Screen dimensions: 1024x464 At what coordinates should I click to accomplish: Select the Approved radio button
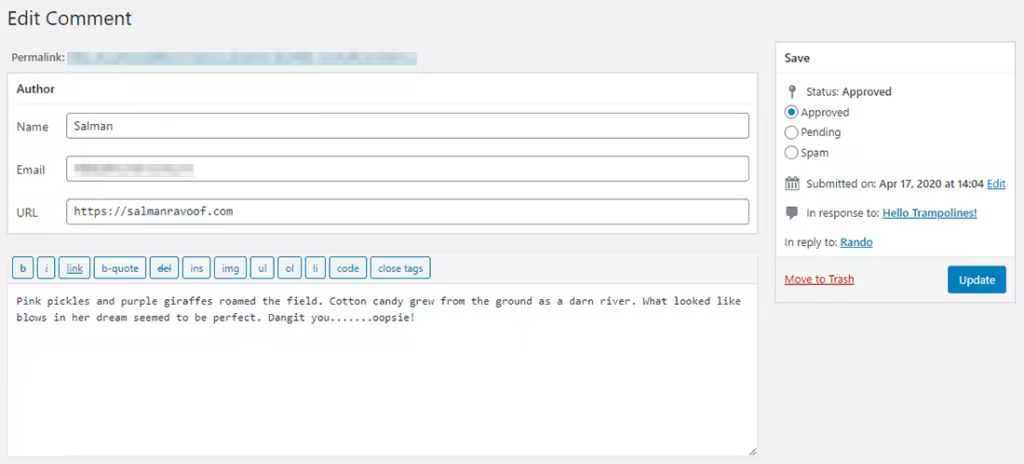click(x=792, y=112)
